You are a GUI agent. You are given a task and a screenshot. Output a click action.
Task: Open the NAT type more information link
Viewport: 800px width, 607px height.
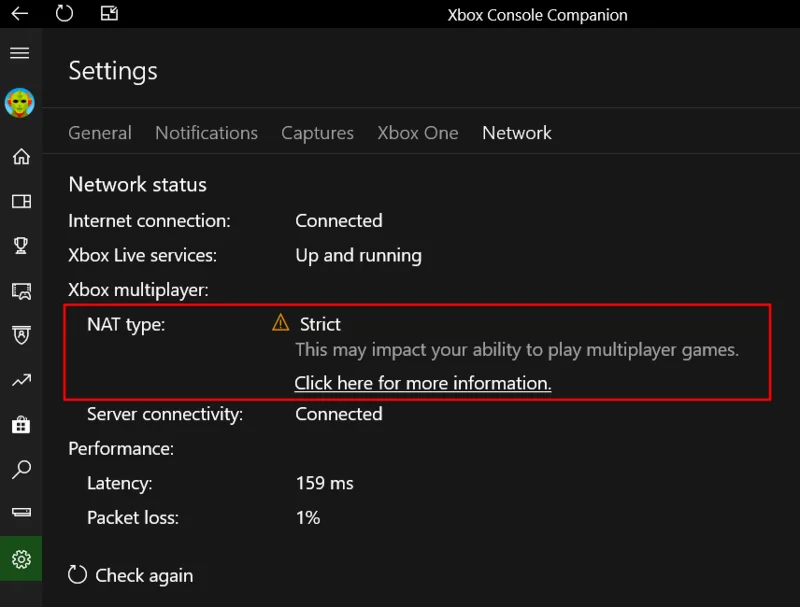coord(422,383)
